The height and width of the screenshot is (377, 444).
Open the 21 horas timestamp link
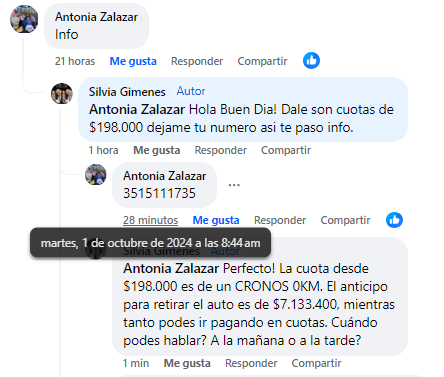[x=75, y=61]
